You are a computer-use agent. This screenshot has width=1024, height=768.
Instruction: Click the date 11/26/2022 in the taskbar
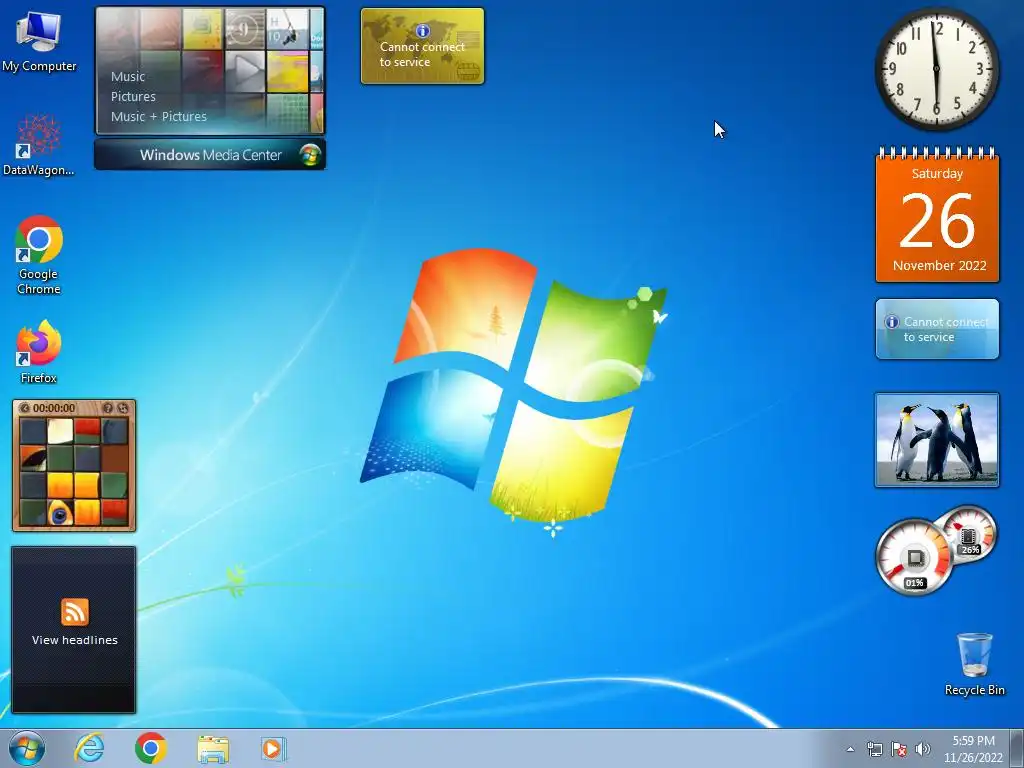coord(973,758)
